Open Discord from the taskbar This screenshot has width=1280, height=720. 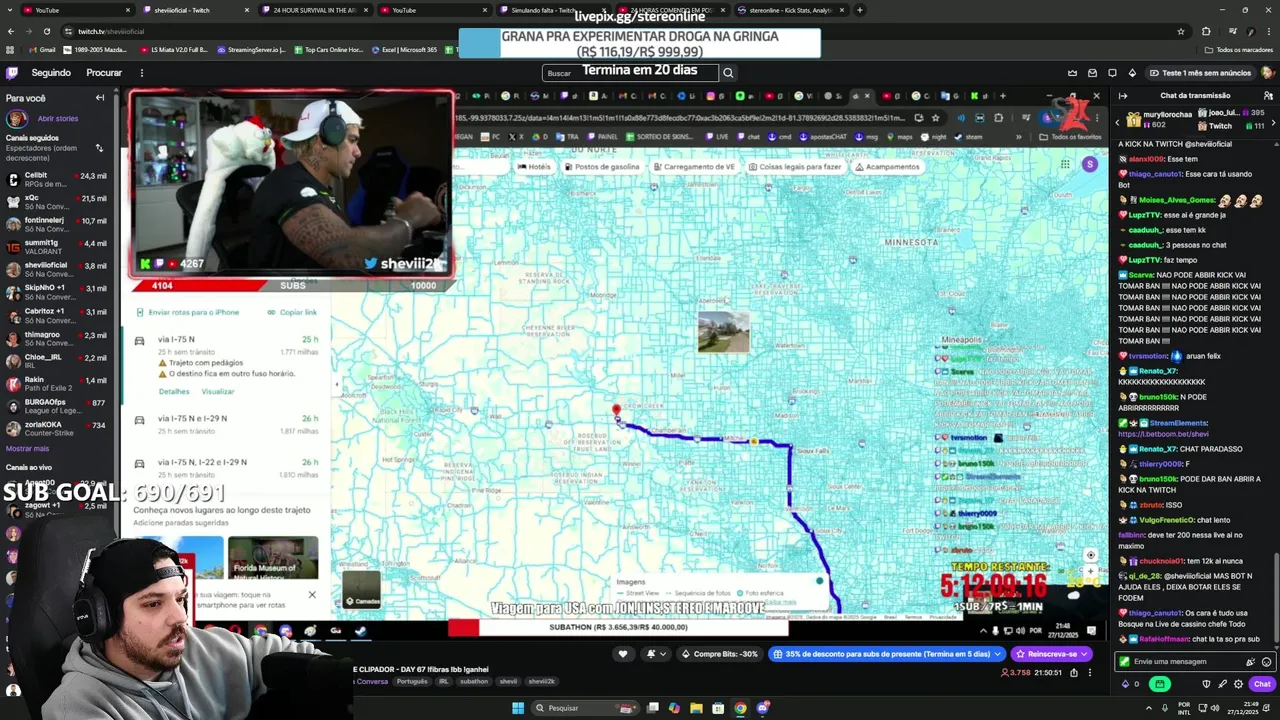pyautogui.click(x=762, y=708)
